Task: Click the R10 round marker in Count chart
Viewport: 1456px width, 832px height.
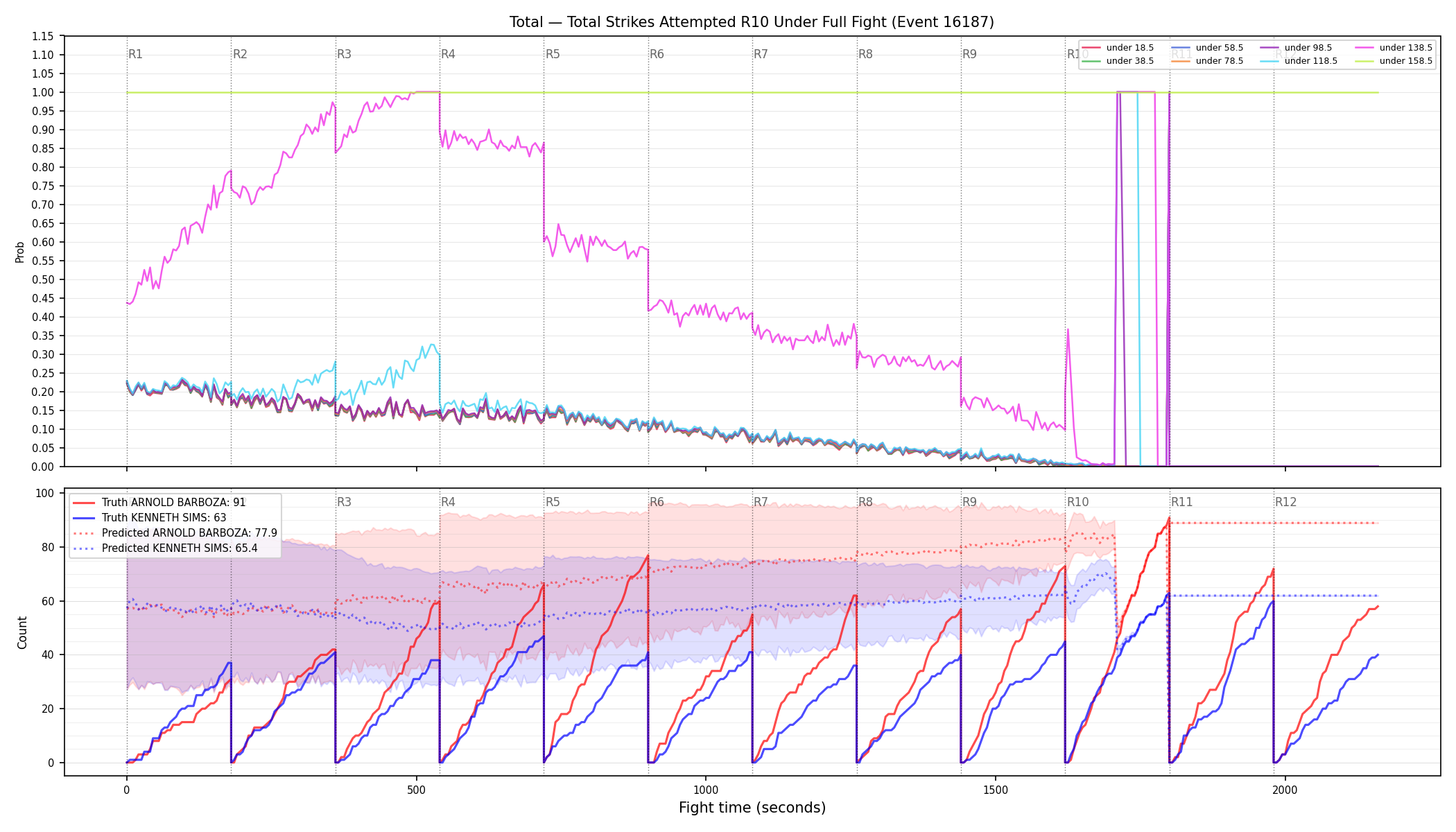Action: click(x=1077, y=502)
